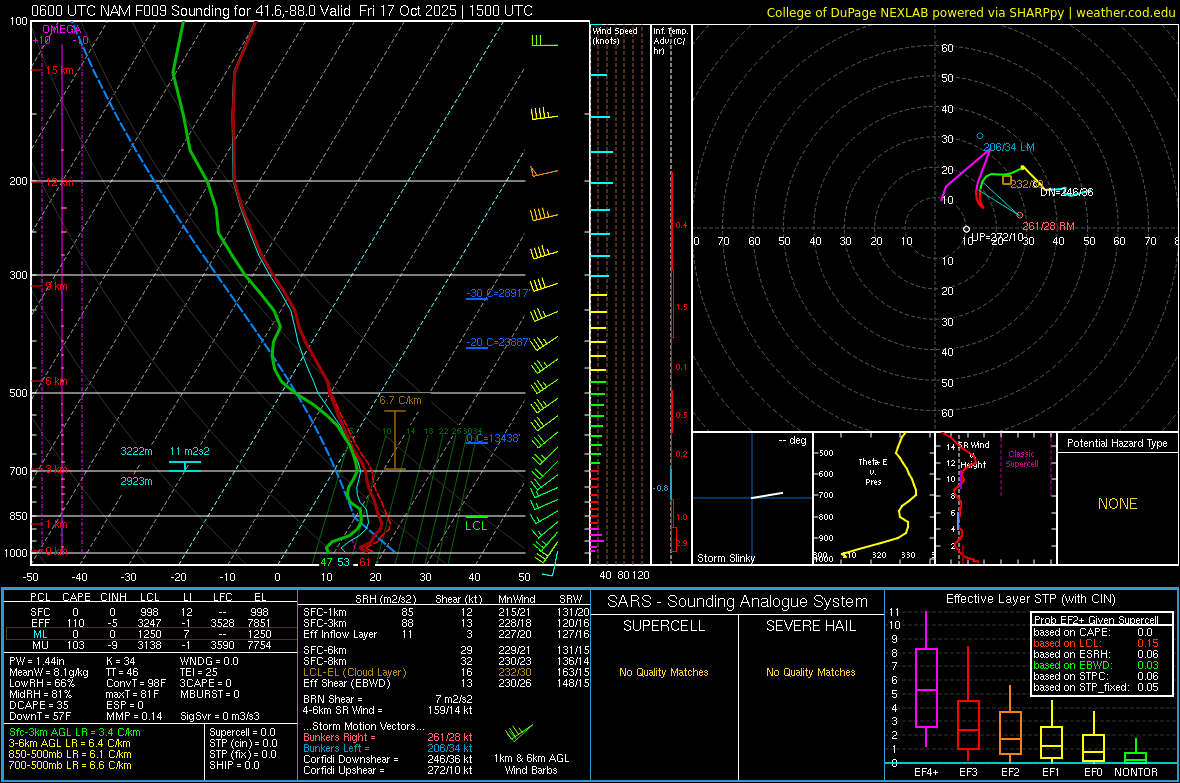
Task: Select the EFF parcel row
Action: [x=151, y=623]
